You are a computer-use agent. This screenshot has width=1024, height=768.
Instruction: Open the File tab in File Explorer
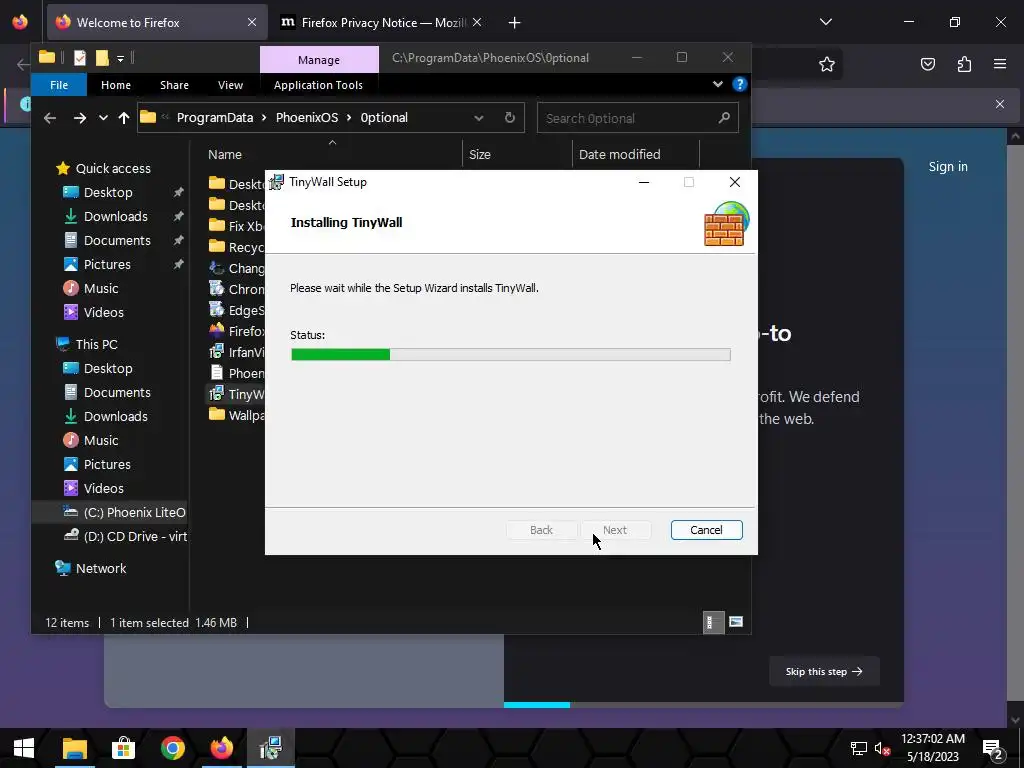59,85
